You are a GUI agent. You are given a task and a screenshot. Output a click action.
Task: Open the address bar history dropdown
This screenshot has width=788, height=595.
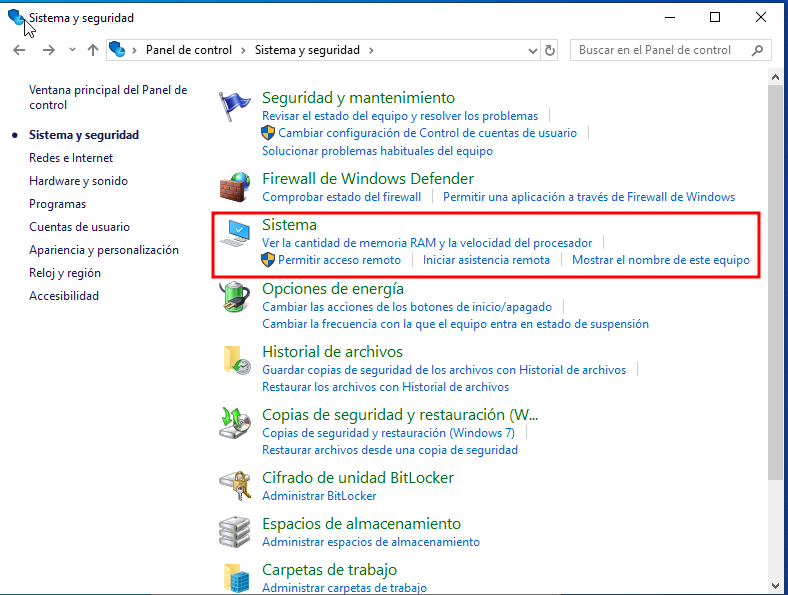(529, 50)
